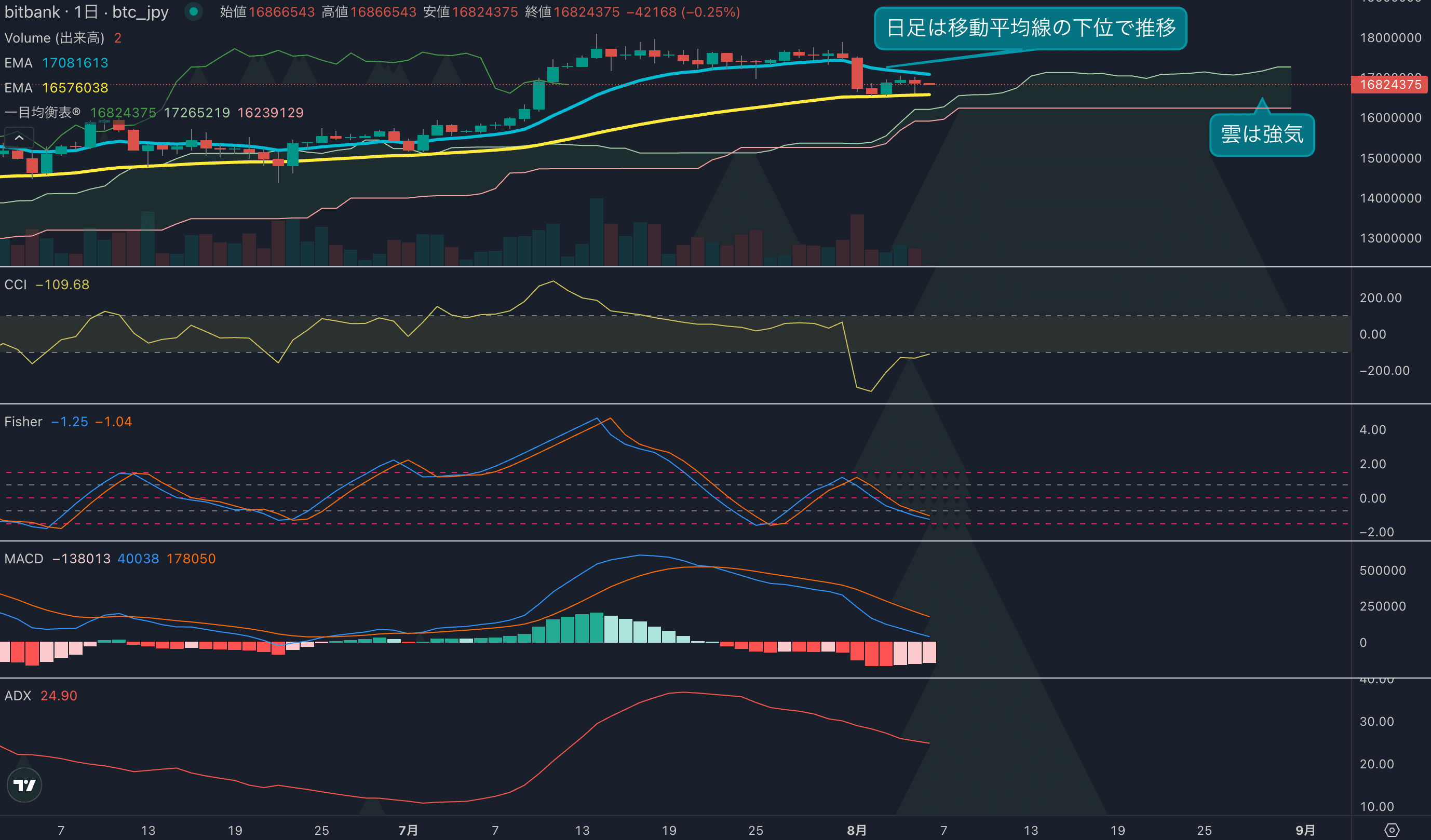Click the 9月 label on time axis
Screen dimensions: 1431x840
pyautogui.click(x=1305, y=830)
